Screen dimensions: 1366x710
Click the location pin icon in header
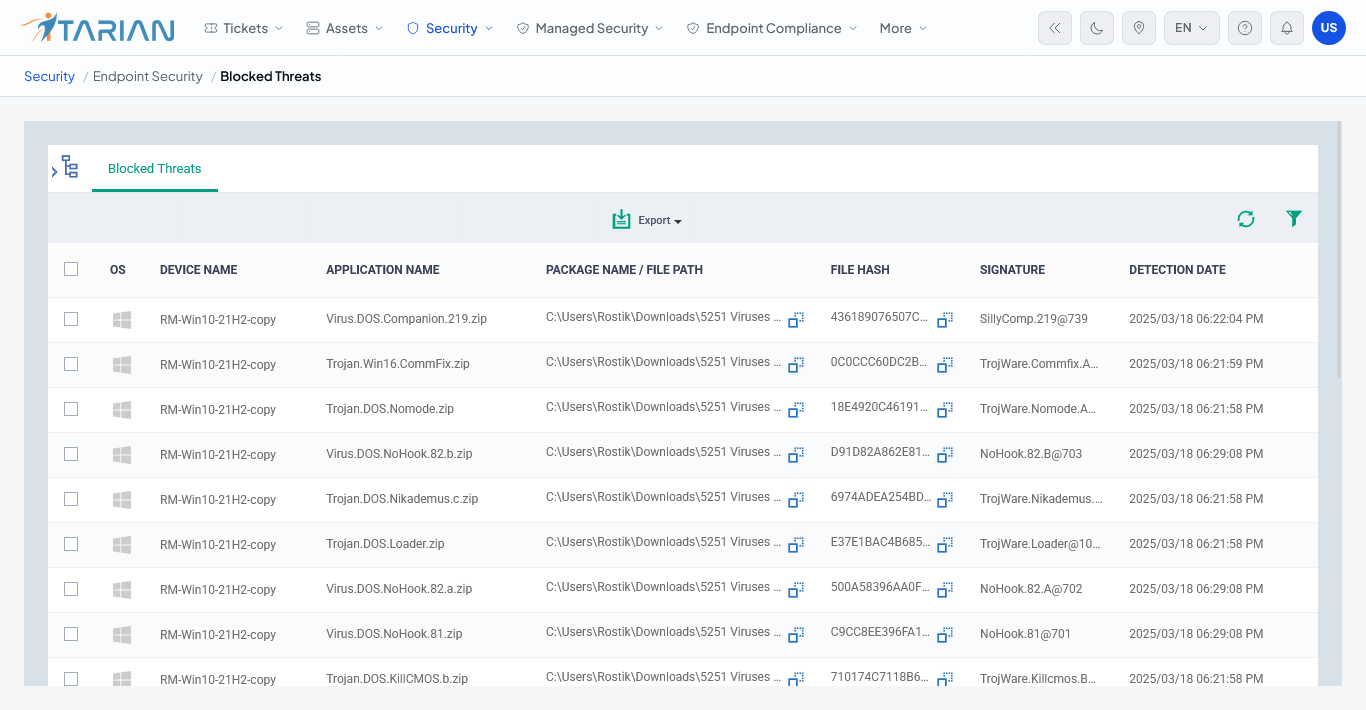click(1139, 28)
